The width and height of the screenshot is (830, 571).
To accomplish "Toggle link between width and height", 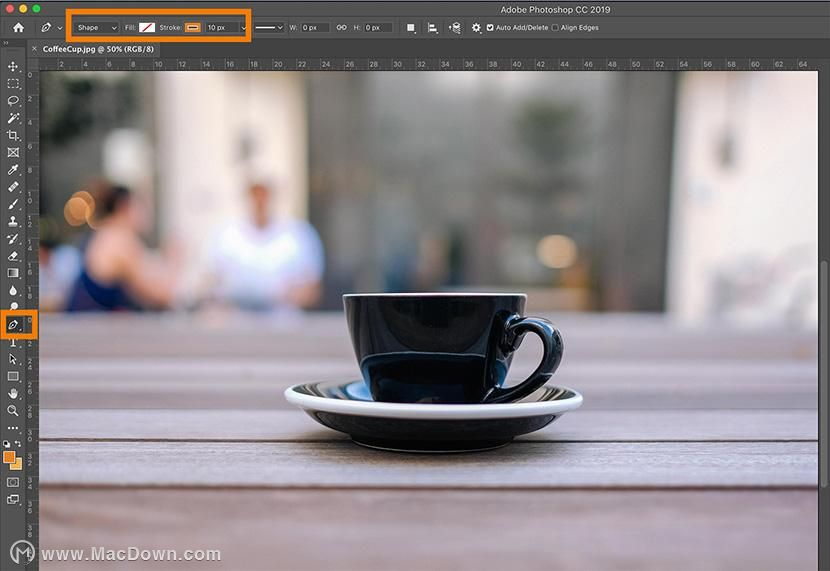I will pyautogui.click(x=341, y=28).
